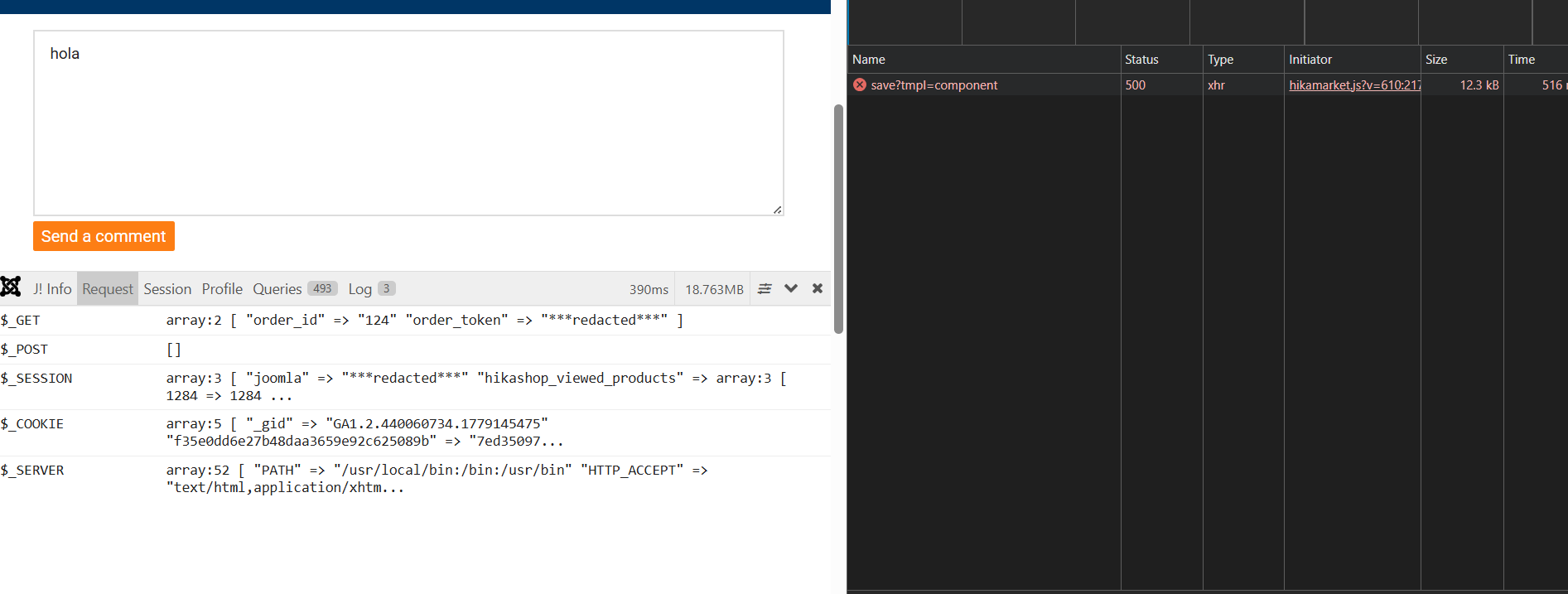Image resolution: width=1568 pixels, height=594 pixels.
Task: Open the debug bar settings icon
Action: click(765, 288)
